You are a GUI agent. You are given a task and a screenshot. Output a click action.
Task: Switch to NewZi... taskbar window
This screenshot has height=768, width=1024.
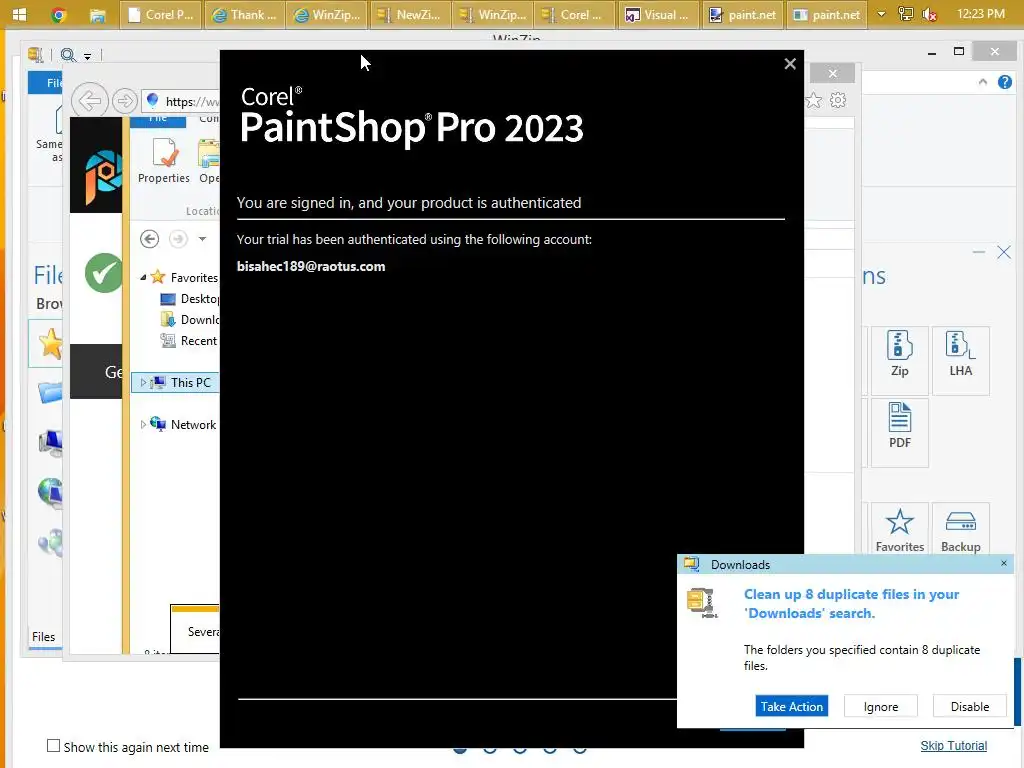pos(410,14)
